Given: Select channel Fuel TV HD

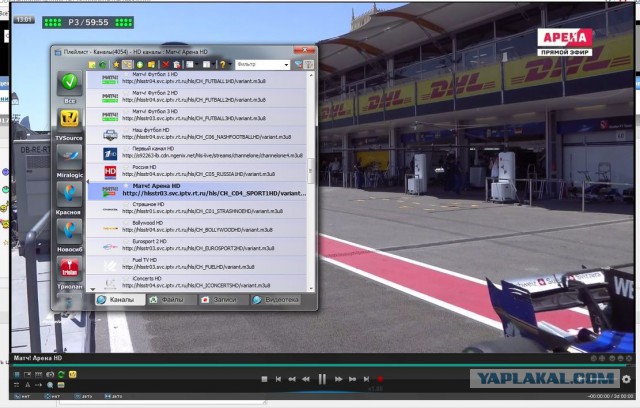Looking at the screenshot, I should point(196,264).
